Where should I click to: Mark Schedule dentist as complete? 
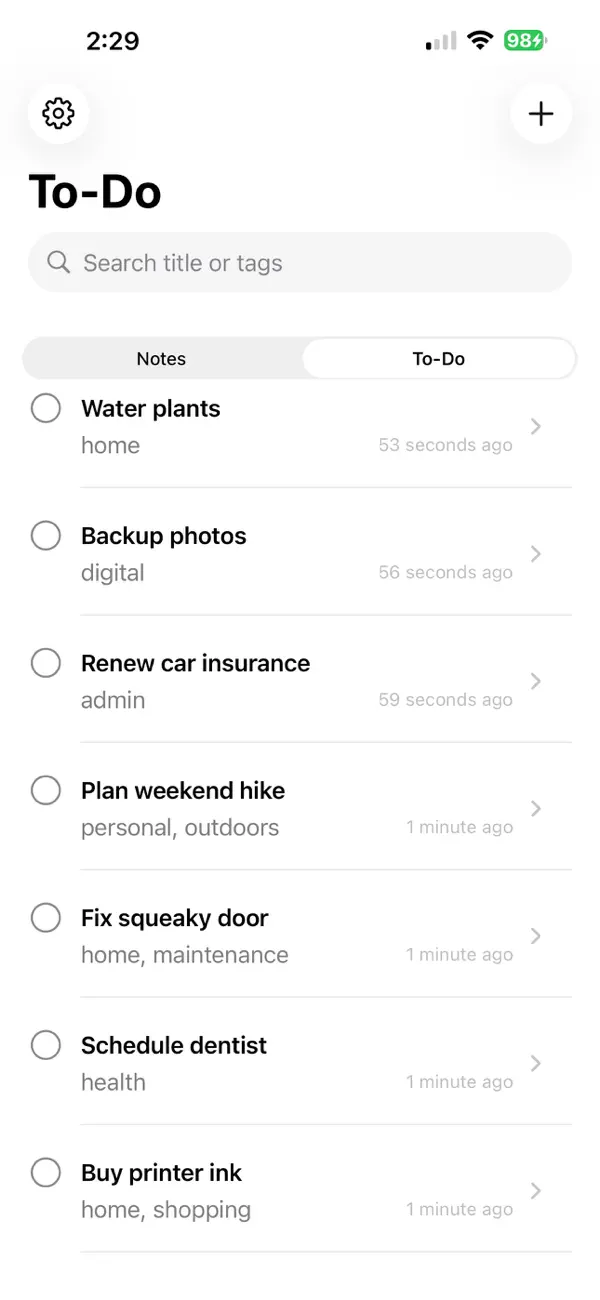coord(46,1045)
